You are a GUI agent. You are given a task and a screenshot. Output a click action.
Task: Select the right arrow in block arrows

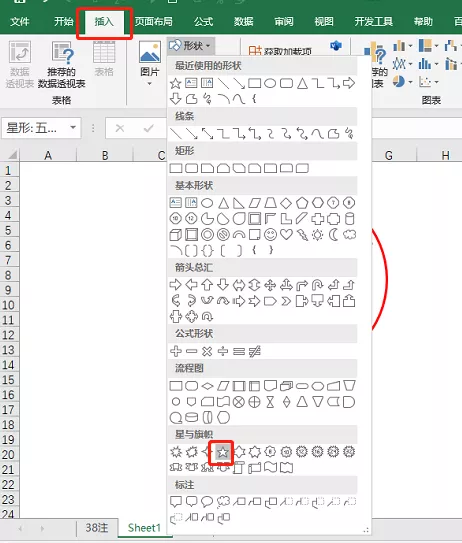pyautogui.click(x=176, y=285)
